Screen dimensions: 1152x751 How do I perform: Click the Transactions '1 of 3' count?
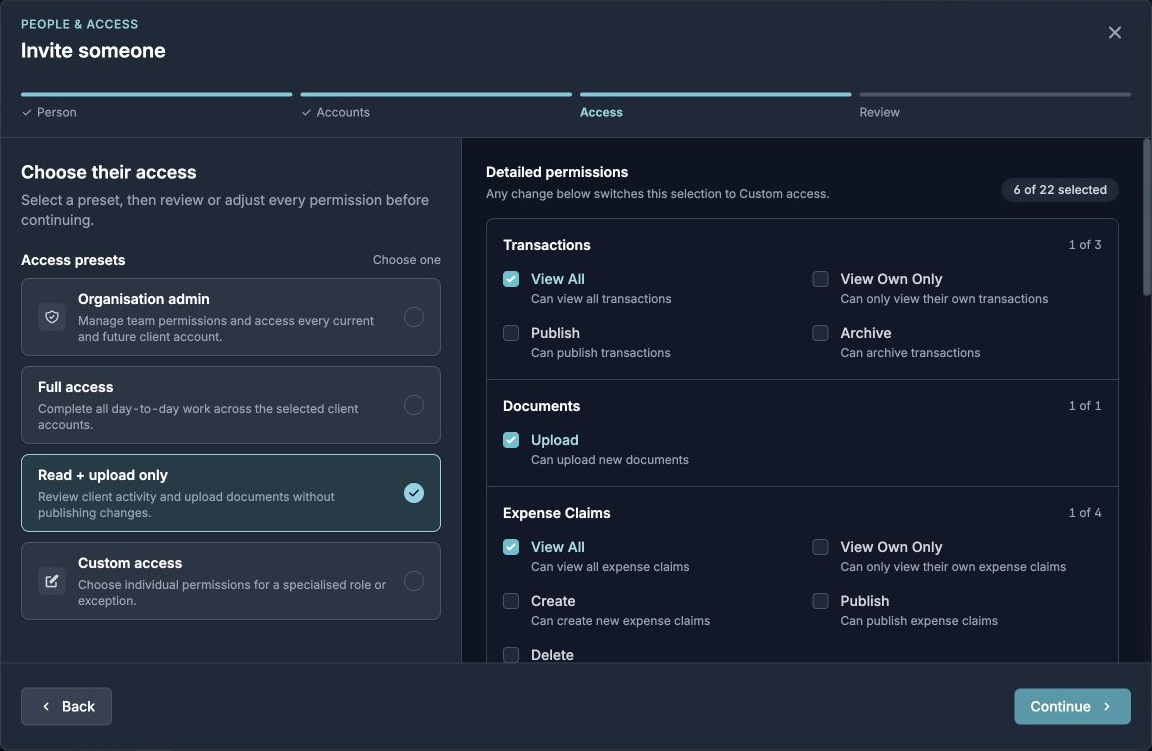pos(1084,245)
